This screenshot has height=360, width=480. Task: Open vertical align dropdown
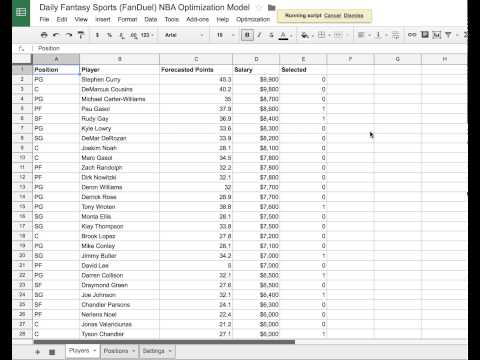coord(380,35)
